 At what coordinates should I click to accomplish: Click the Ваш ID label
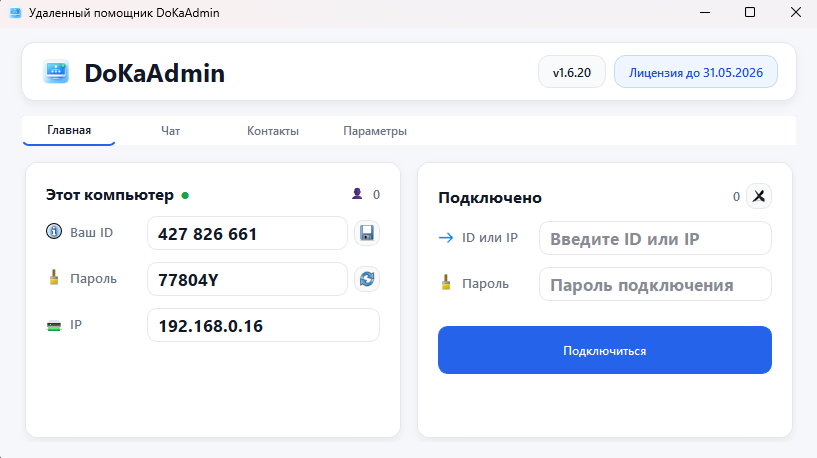92,232
